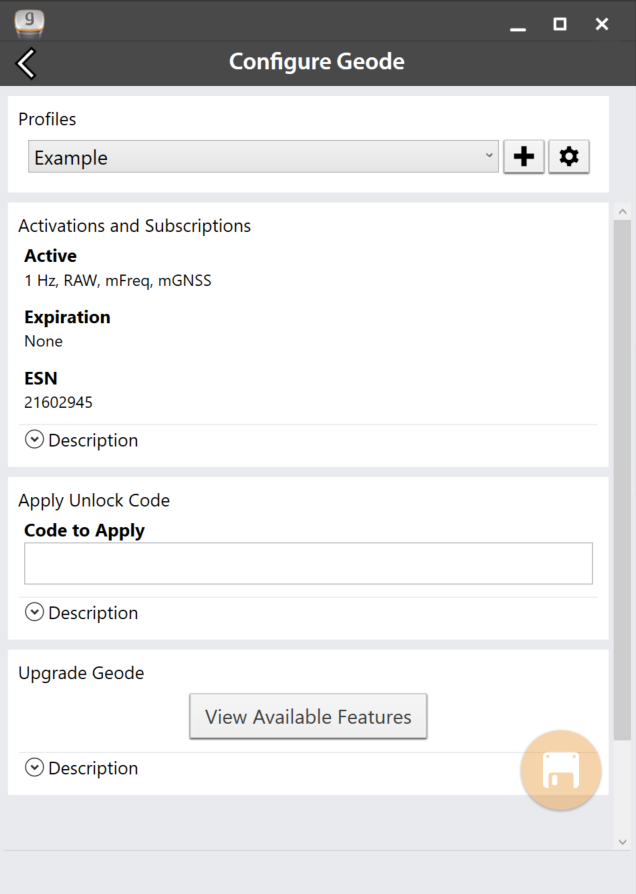Click the scrollbar down arrow

click(x=622, y=842)
